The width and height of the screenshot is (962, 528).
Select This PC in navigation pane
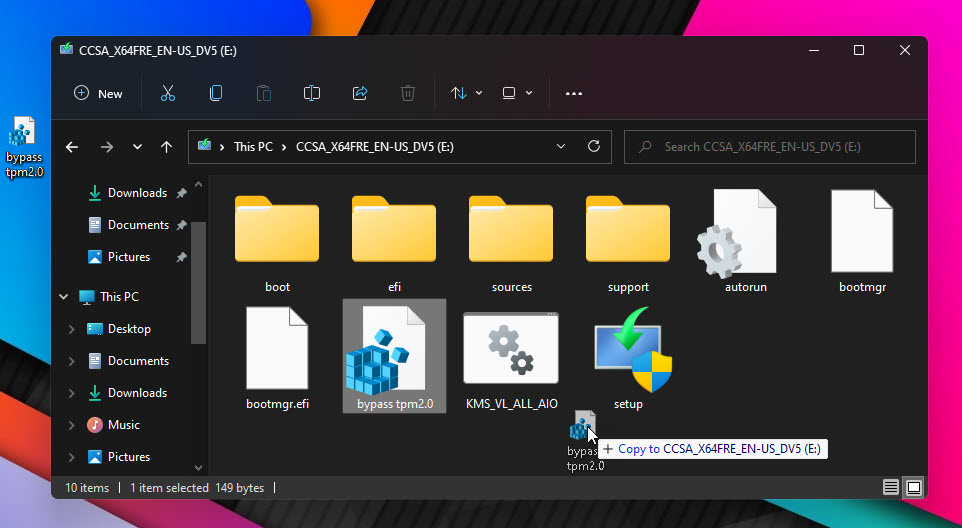click(109, 297)
